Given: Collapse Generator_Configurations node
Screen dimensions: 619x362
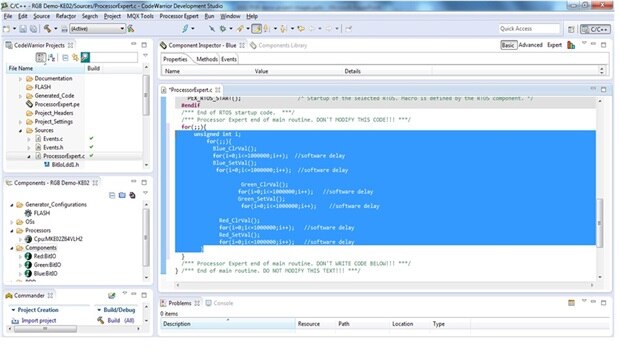Looking at the screenshot, I should pyautogui.click(x=12, y=205).
